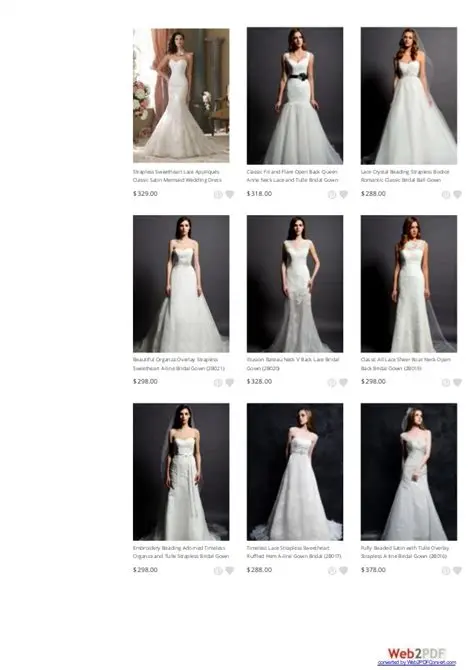Compare the Embroidery Beading Adorned Organza gown
474x670 pixels.
[218, 570]
